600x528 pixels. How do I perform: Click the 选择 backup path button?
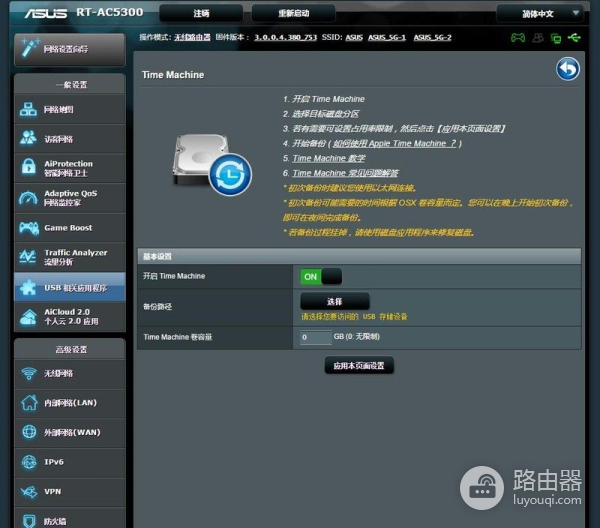335,301
